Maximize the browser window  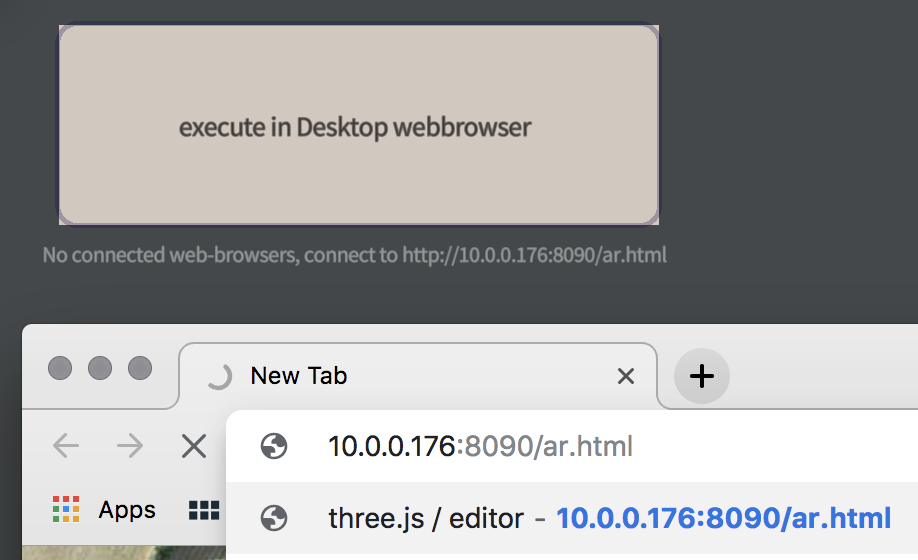point(140,368)
